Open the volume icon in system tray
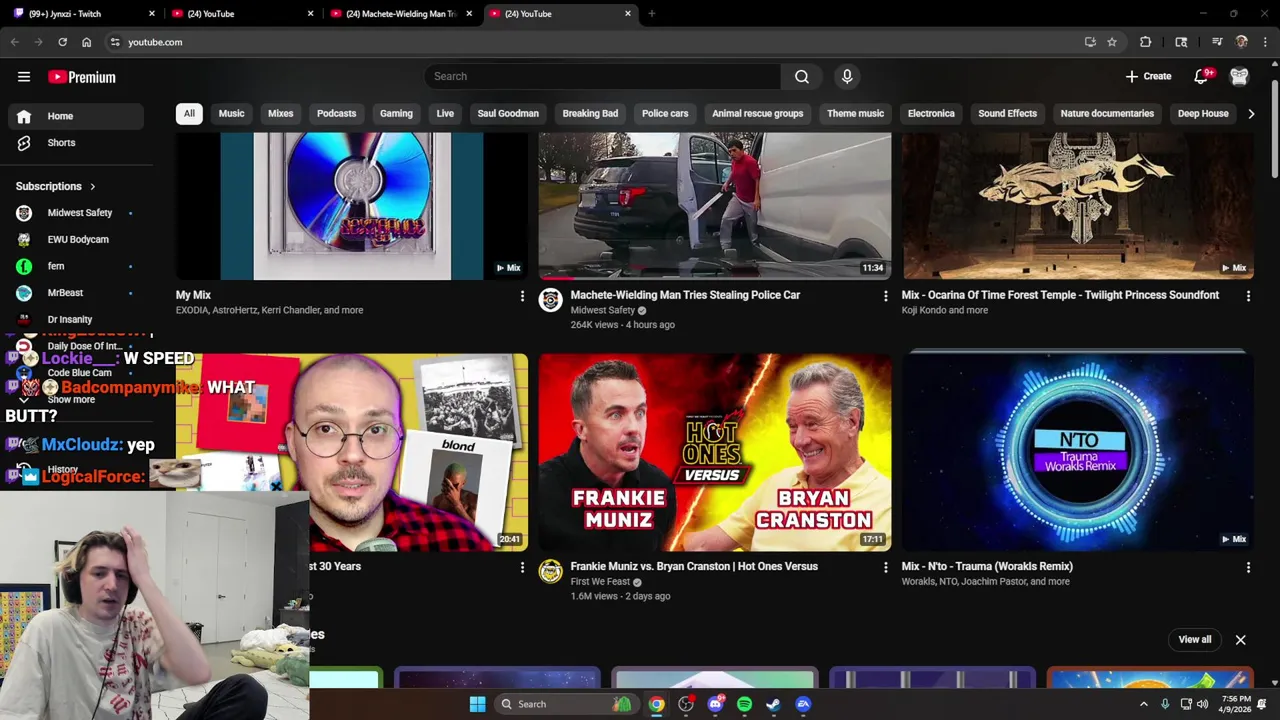 pos(1202,704)
